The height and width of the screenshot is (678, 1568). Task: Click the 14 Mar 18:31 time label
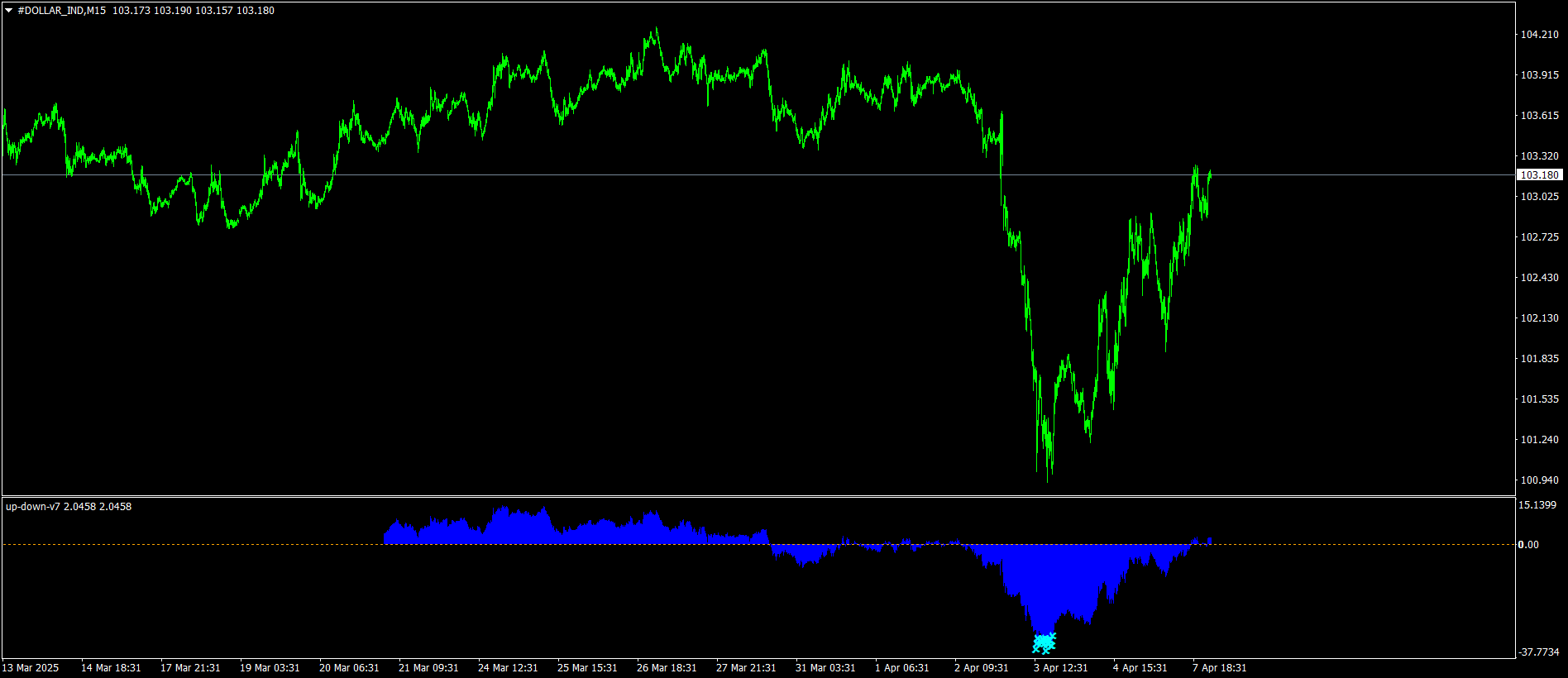(111, 668)
